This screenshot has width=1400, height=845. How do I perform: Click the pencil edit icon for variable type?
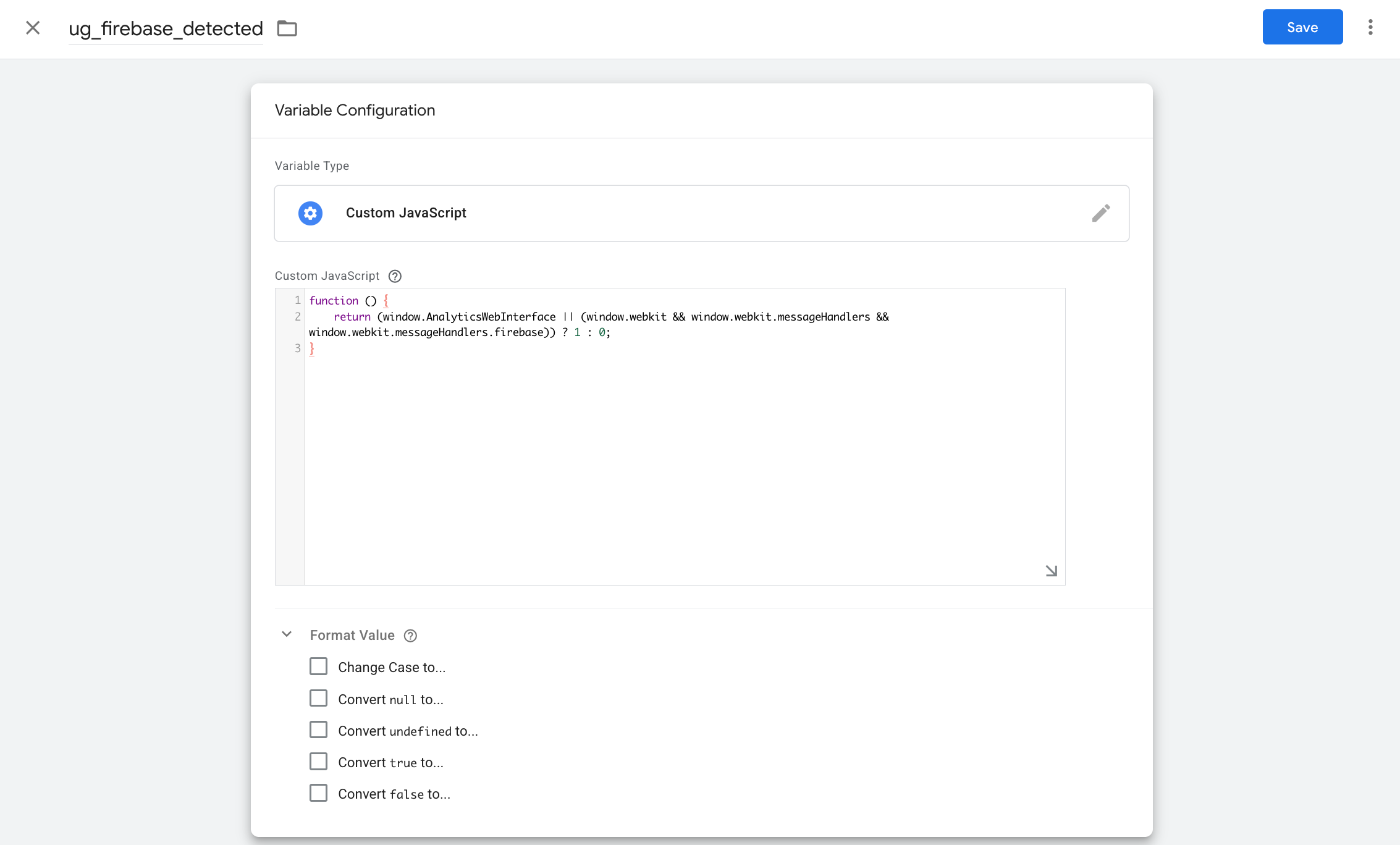pos(1100,213)
